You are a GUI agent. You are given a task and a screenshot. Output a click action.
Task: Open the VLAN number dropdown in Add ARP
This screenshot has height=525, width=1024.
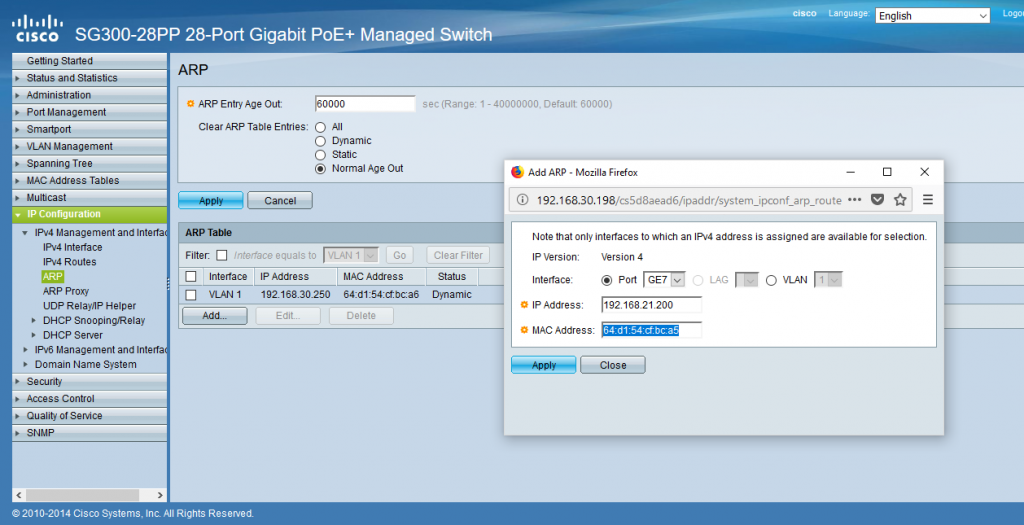(828, 279)
